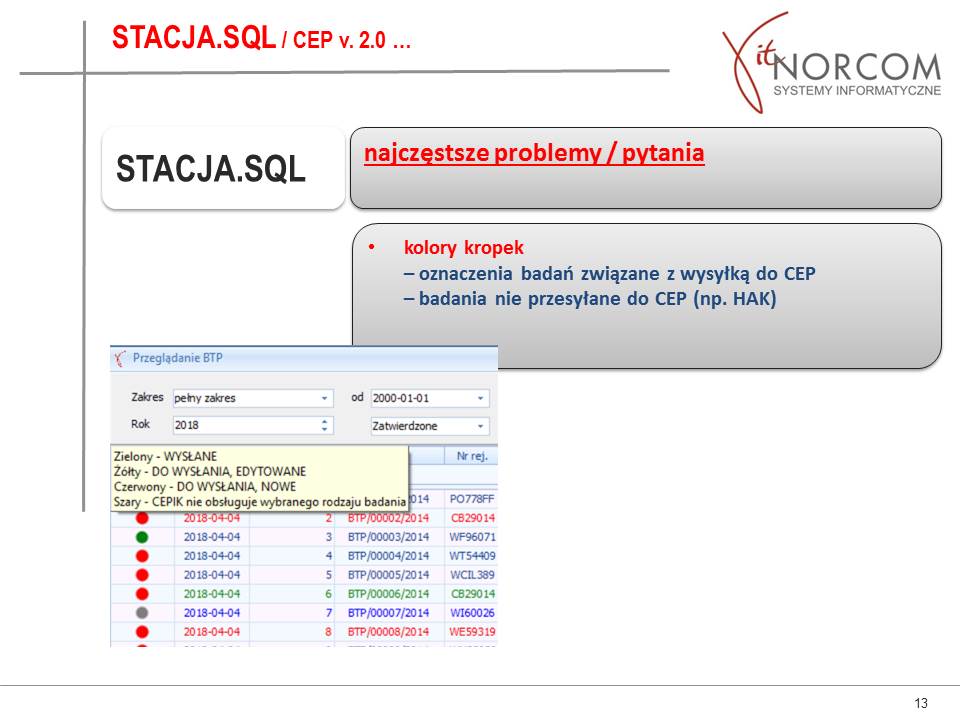Viewport: 960px width, 720px height.
Task: Click the STACJA.SQL box label
Action: click(211, 169)
